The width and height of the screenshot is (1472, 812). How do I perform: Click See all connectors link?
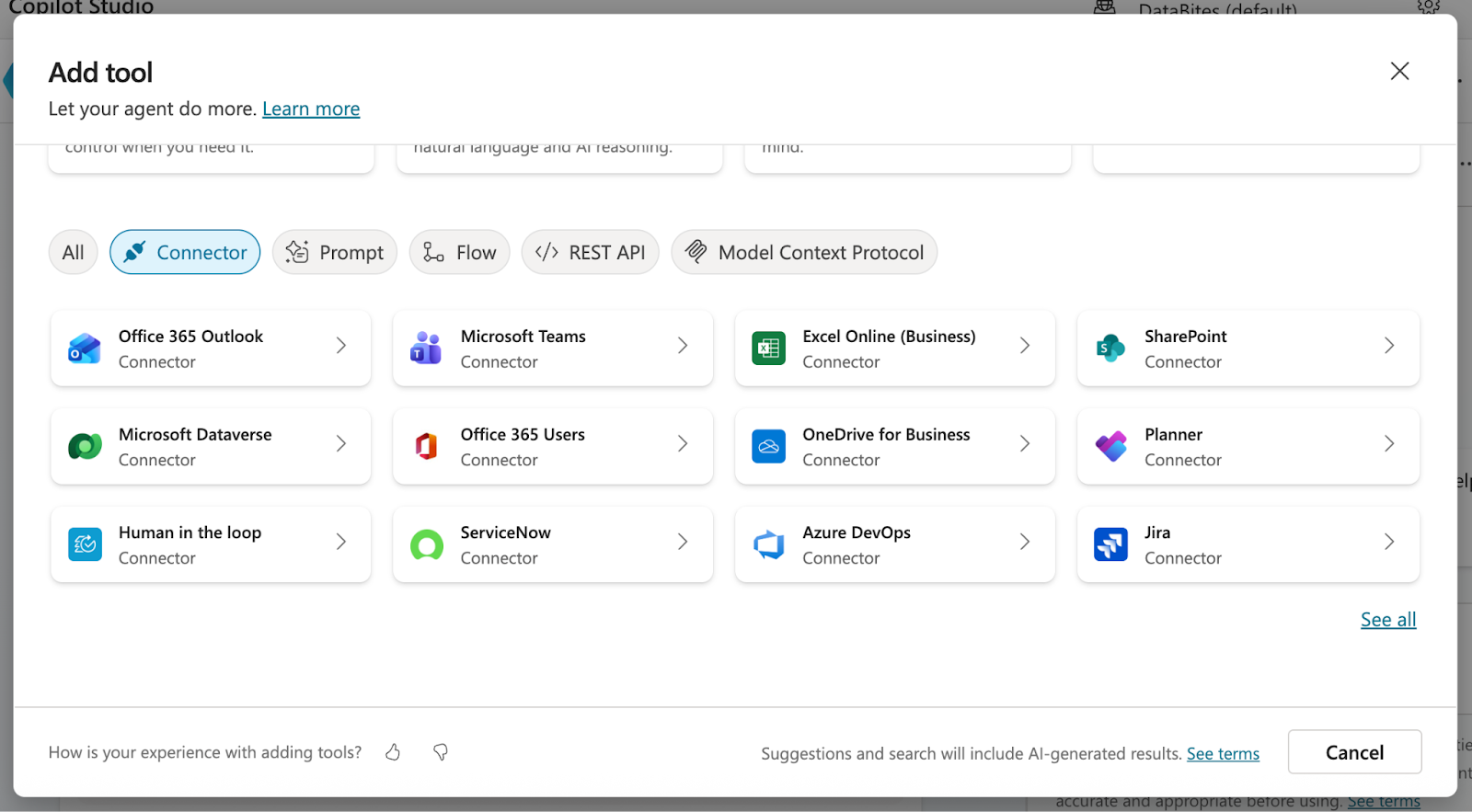point(1388,620)
